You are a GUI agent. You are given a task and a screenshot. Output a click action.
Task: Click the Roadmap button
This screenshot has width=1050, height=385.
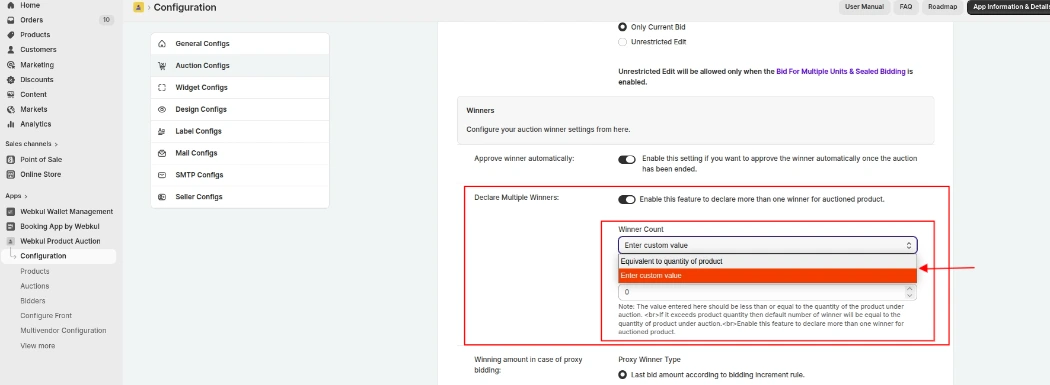pos(942,7)
